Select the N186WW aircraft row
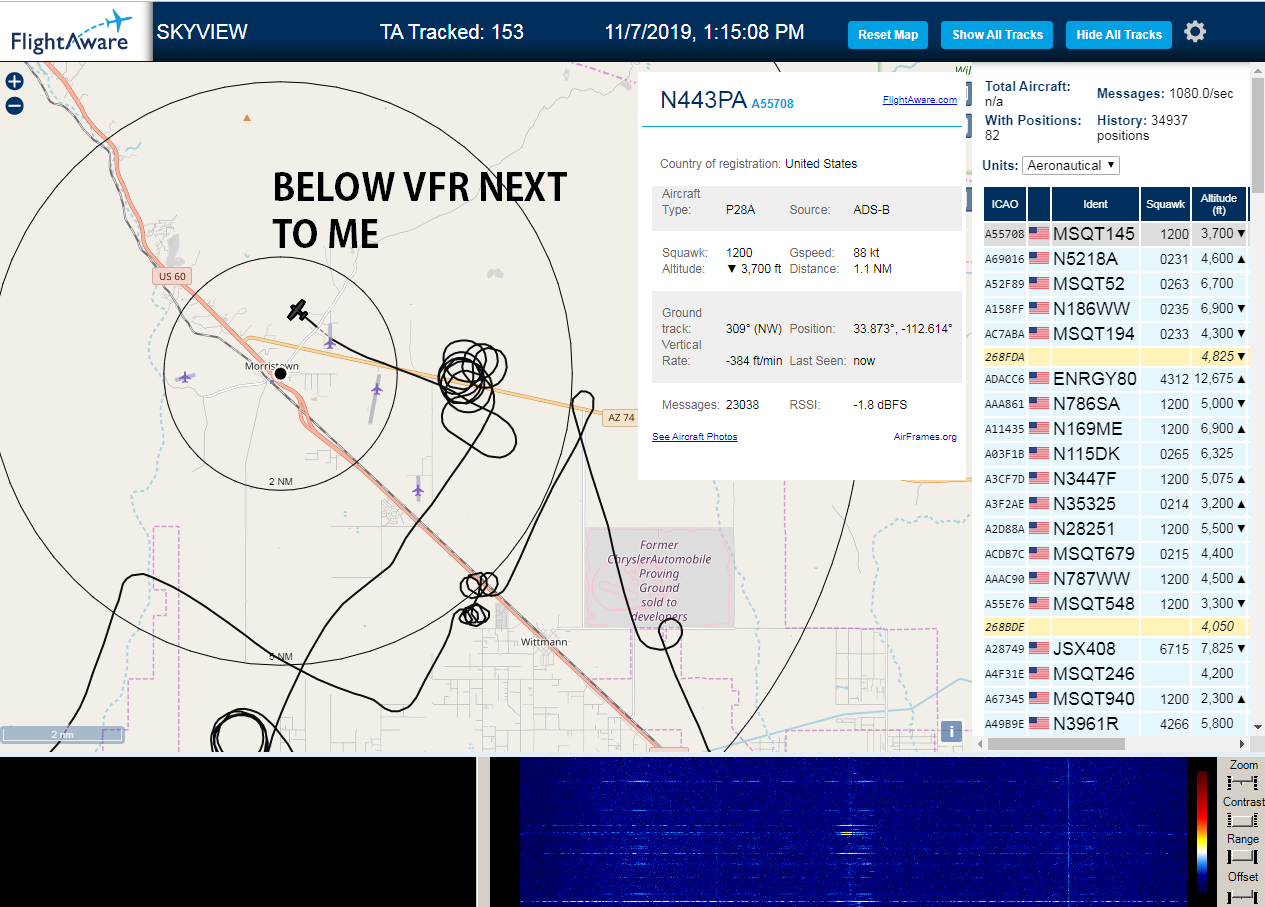Image resolution: width=1265 pixels, height=907 pixels. [1117, 309]
